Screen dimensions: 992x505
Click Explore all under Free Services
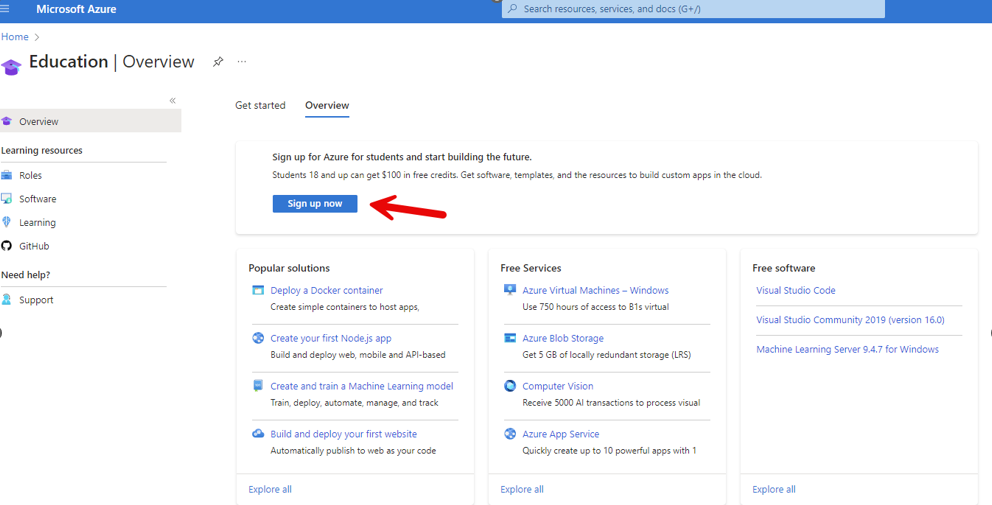522,489
